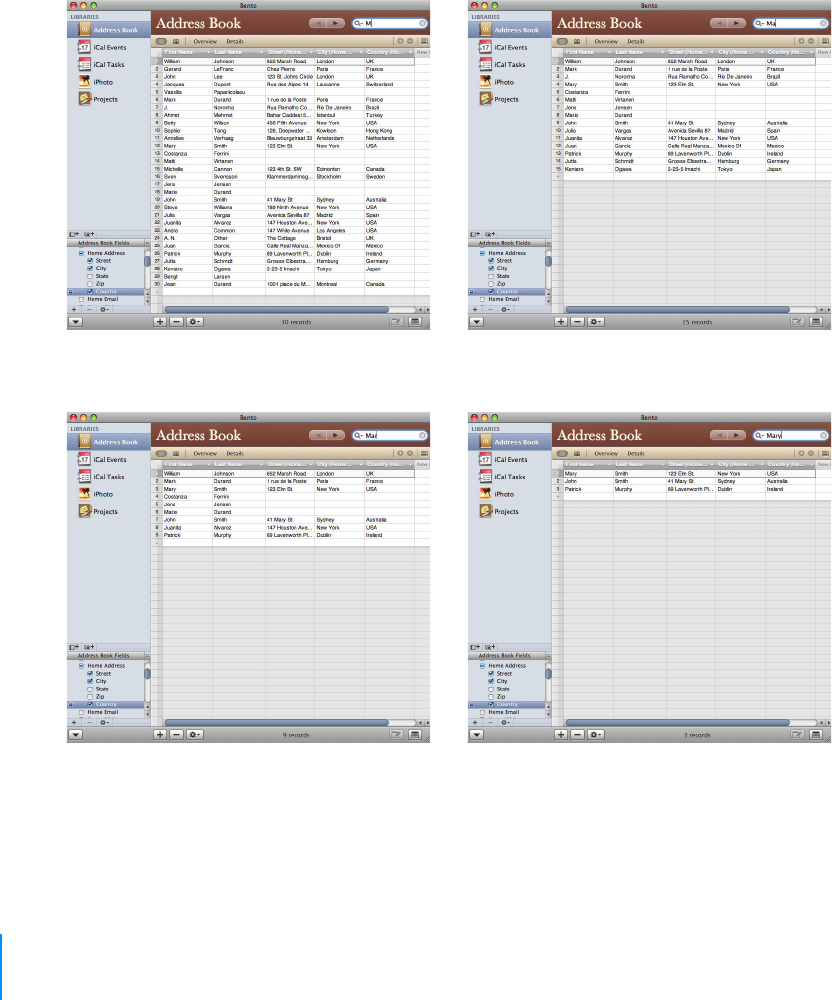Click Address Book Fields header, 30-records window

coord(104,243)
